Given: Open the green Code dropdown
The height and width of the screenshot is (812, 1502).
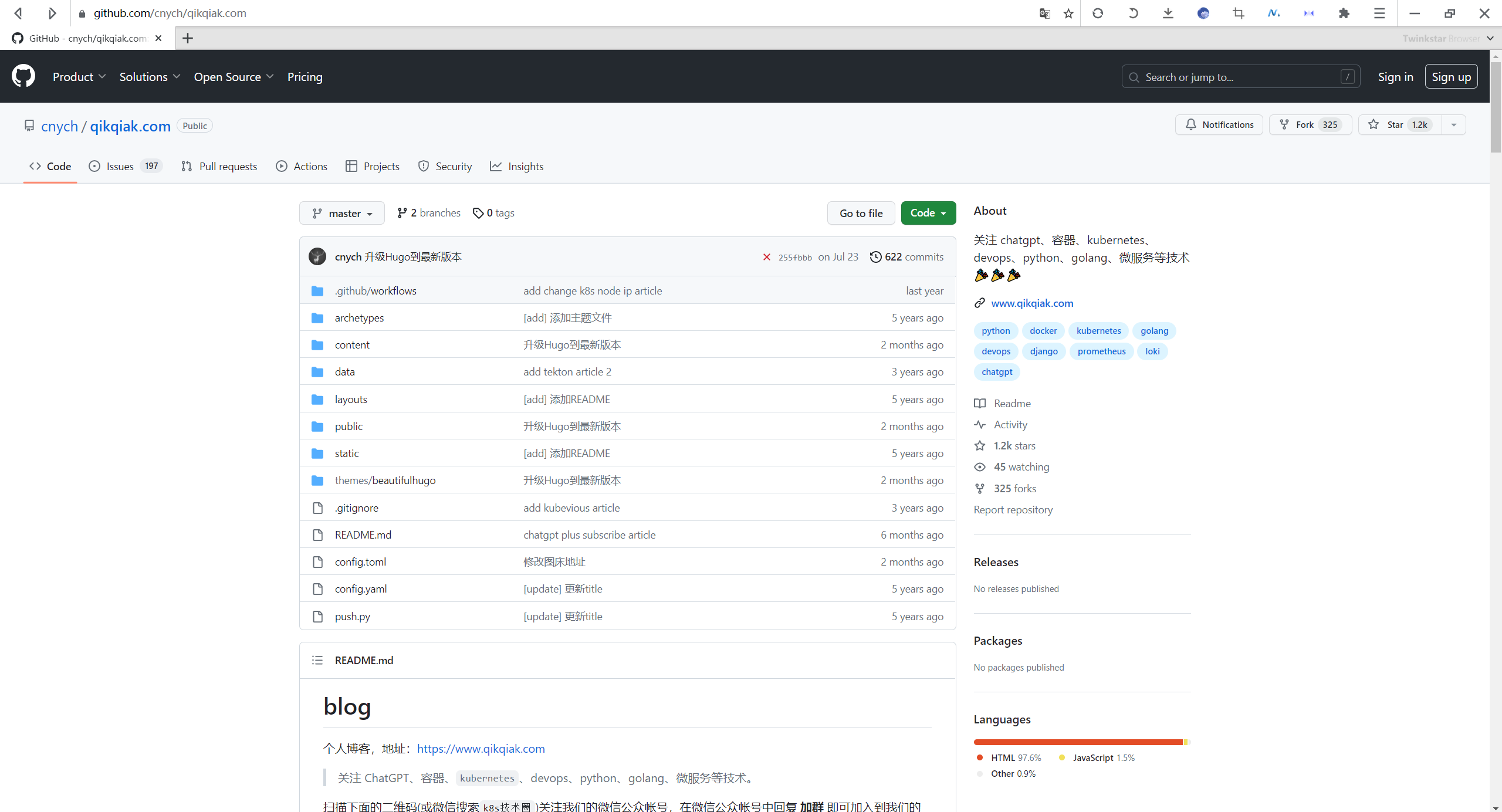Looking at the screenshot, I should 928,213.
